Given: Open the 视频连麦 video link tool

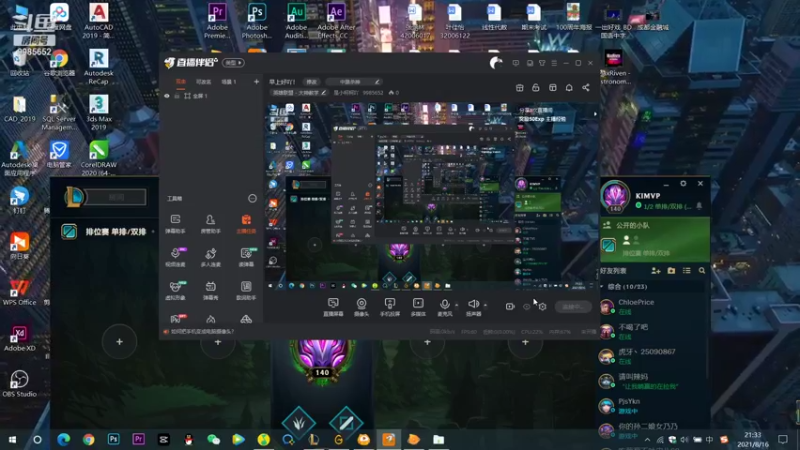Looking at the screenshot, I should pos(175,257).
